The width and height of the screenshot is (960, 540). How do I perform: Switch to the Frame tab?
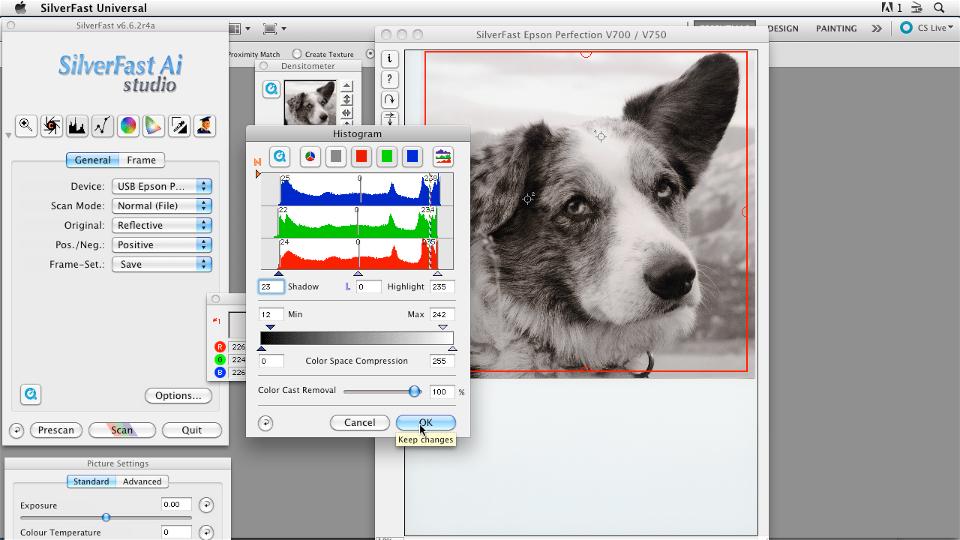pyautogui.click(x=141, y=160)
